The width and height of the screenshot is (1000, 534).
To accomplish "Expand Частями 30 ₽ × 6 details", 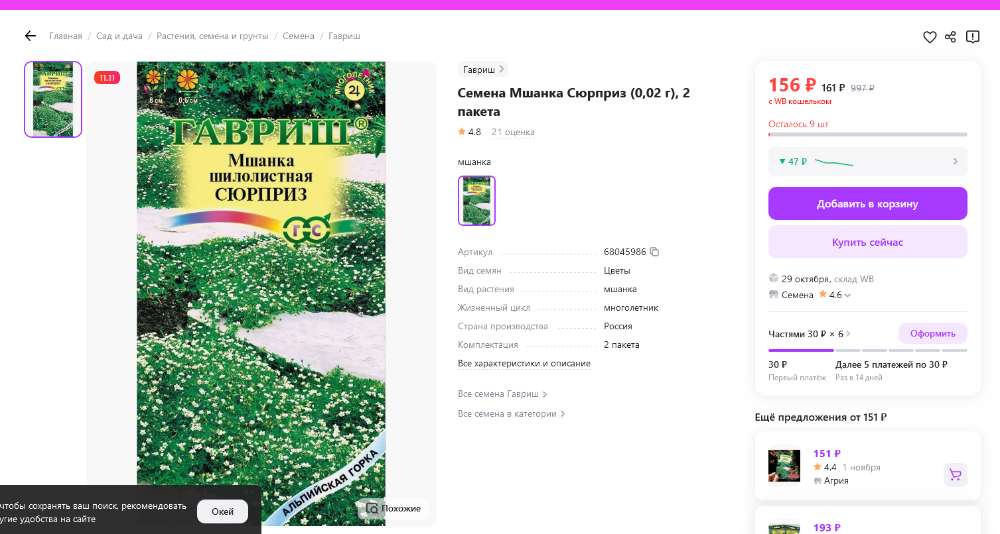I will (x=848, y=334).
